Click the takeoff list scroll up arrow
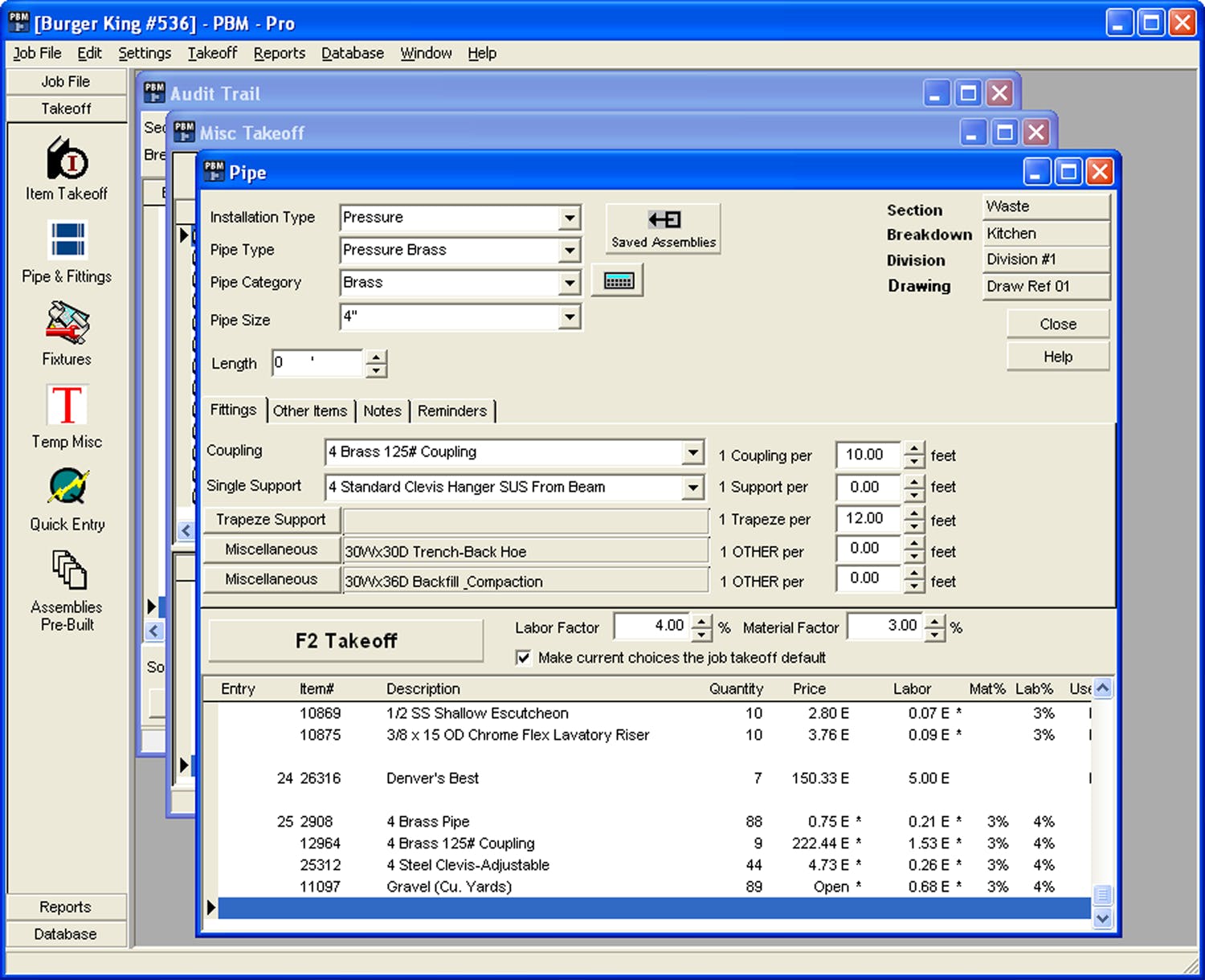The image size is (1205, 980). pos(1103,688)
